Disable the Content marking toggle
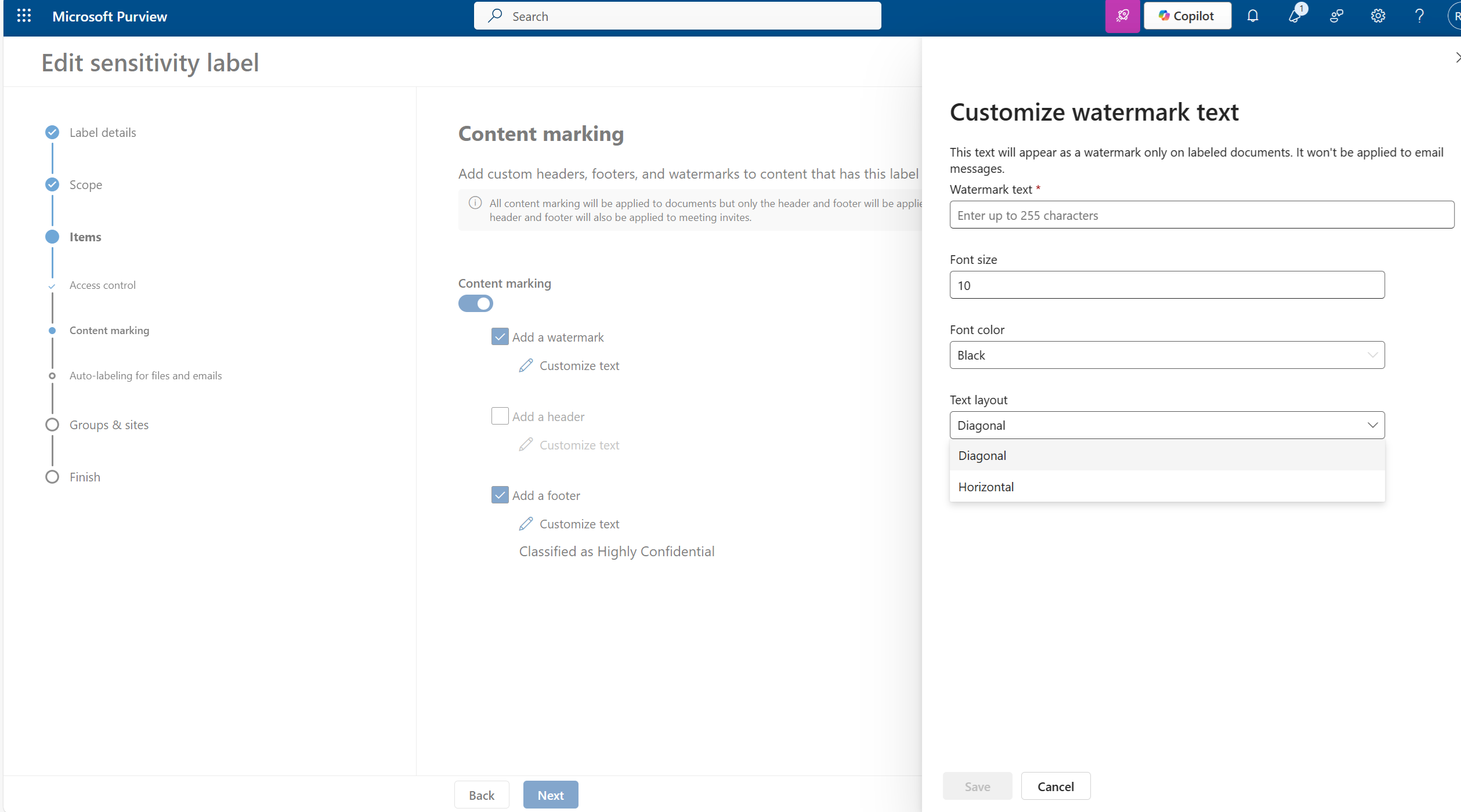The height and width of the screenshot is (812, 1461). [x=475, y=303]
